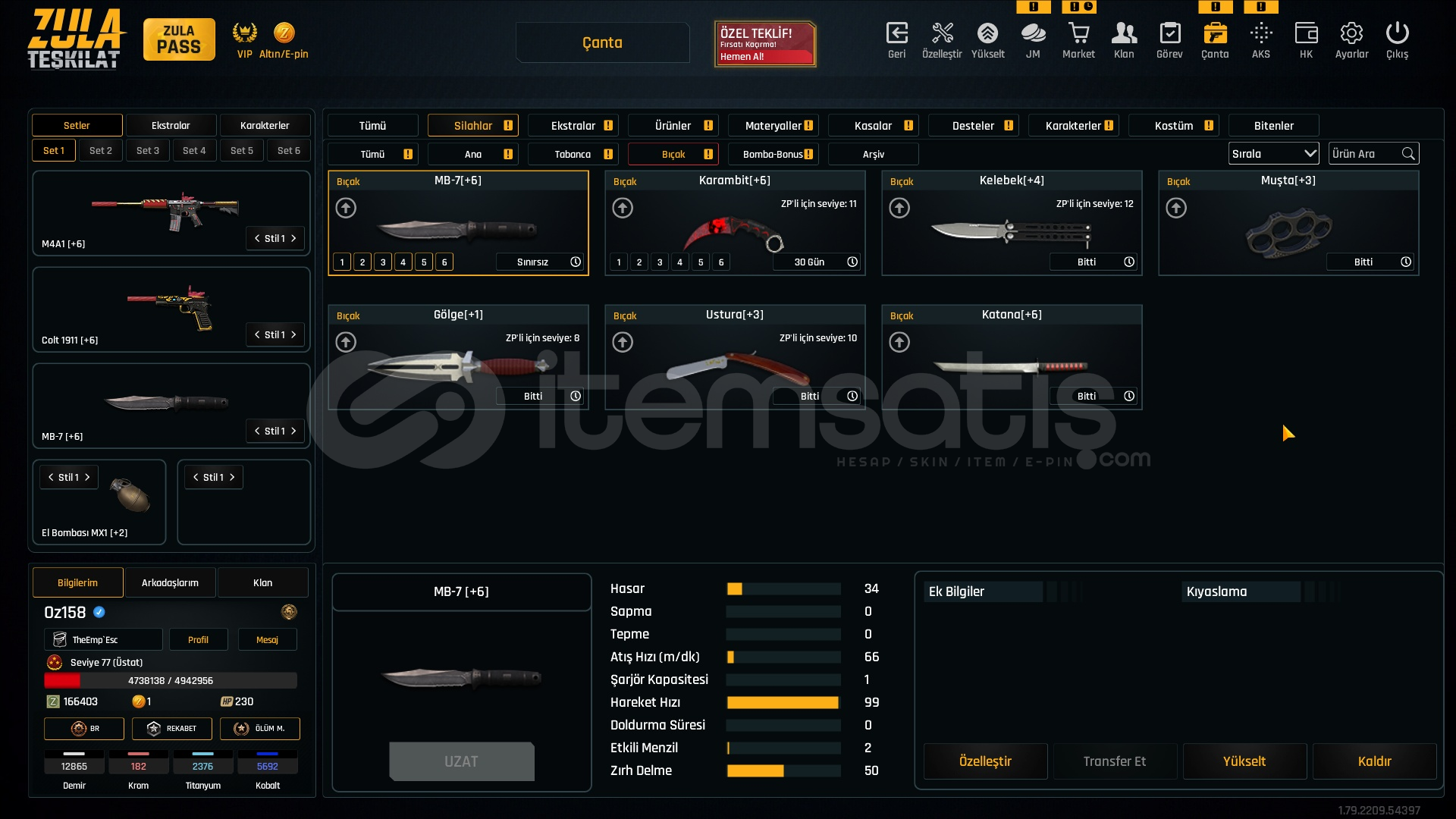Select upgrade level 3 on the MB-7 card
Image resolution: width=1456 pixels, height=819 pixels.
pos(383,262)
